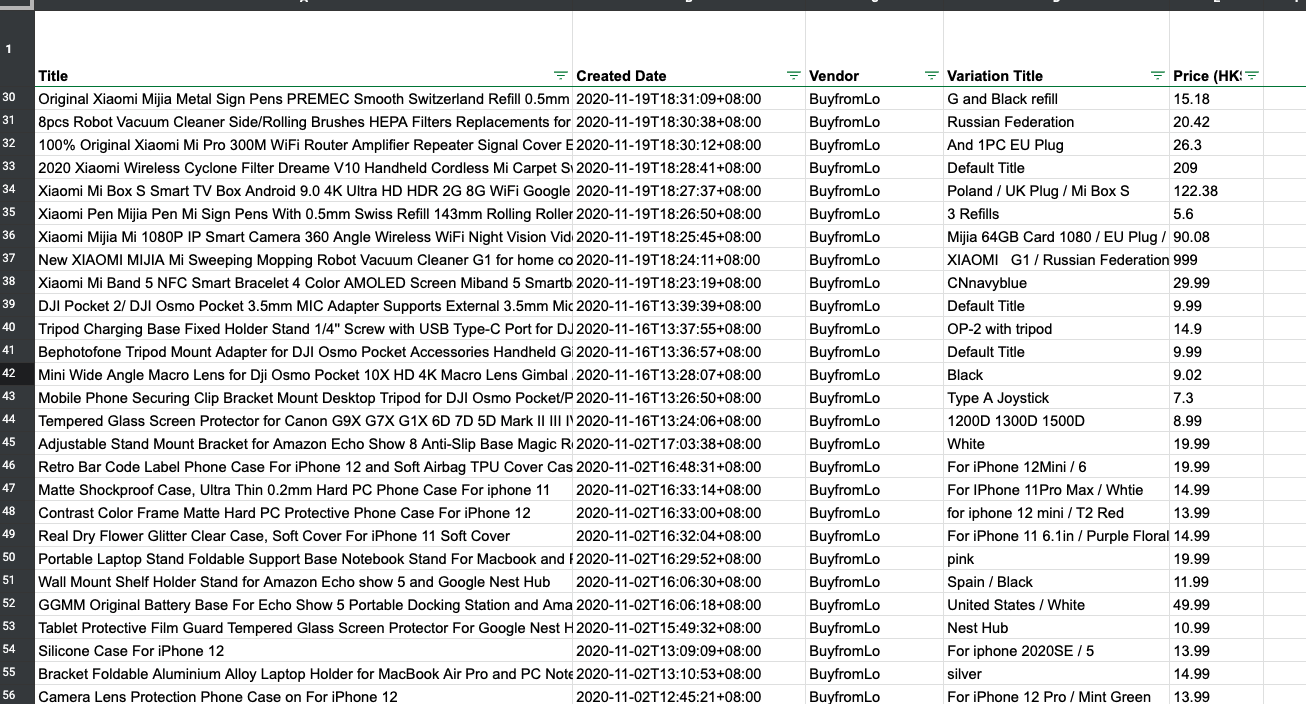Click the Original Xiaomi Mijia Metal Sign Pens cell
This screenshot has width=1306, height=704.
click(304, 99)
